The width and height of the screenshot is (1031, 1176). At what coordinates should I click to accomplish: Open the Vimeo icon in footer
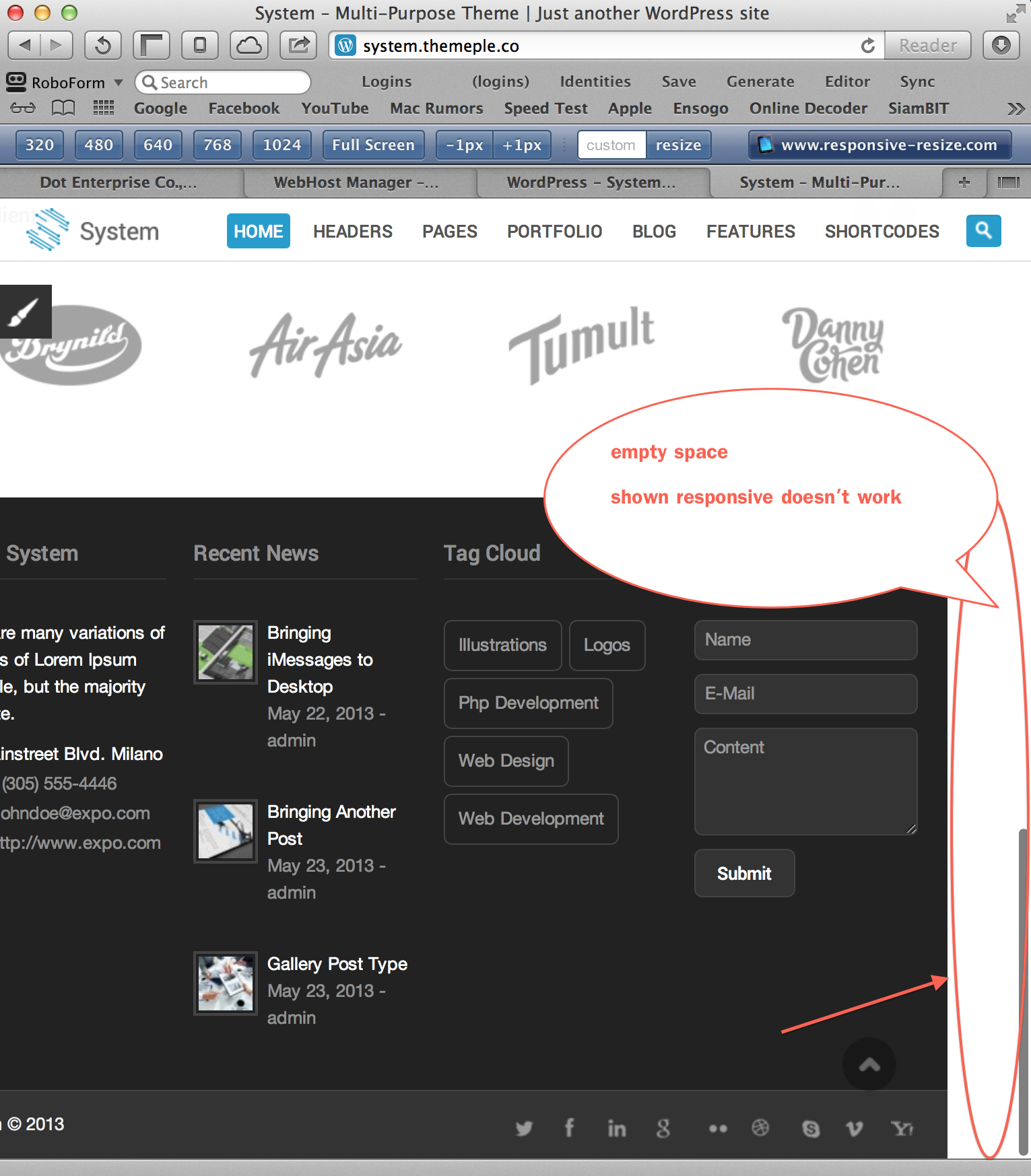pyautogui.click(x=855, y=1128)
